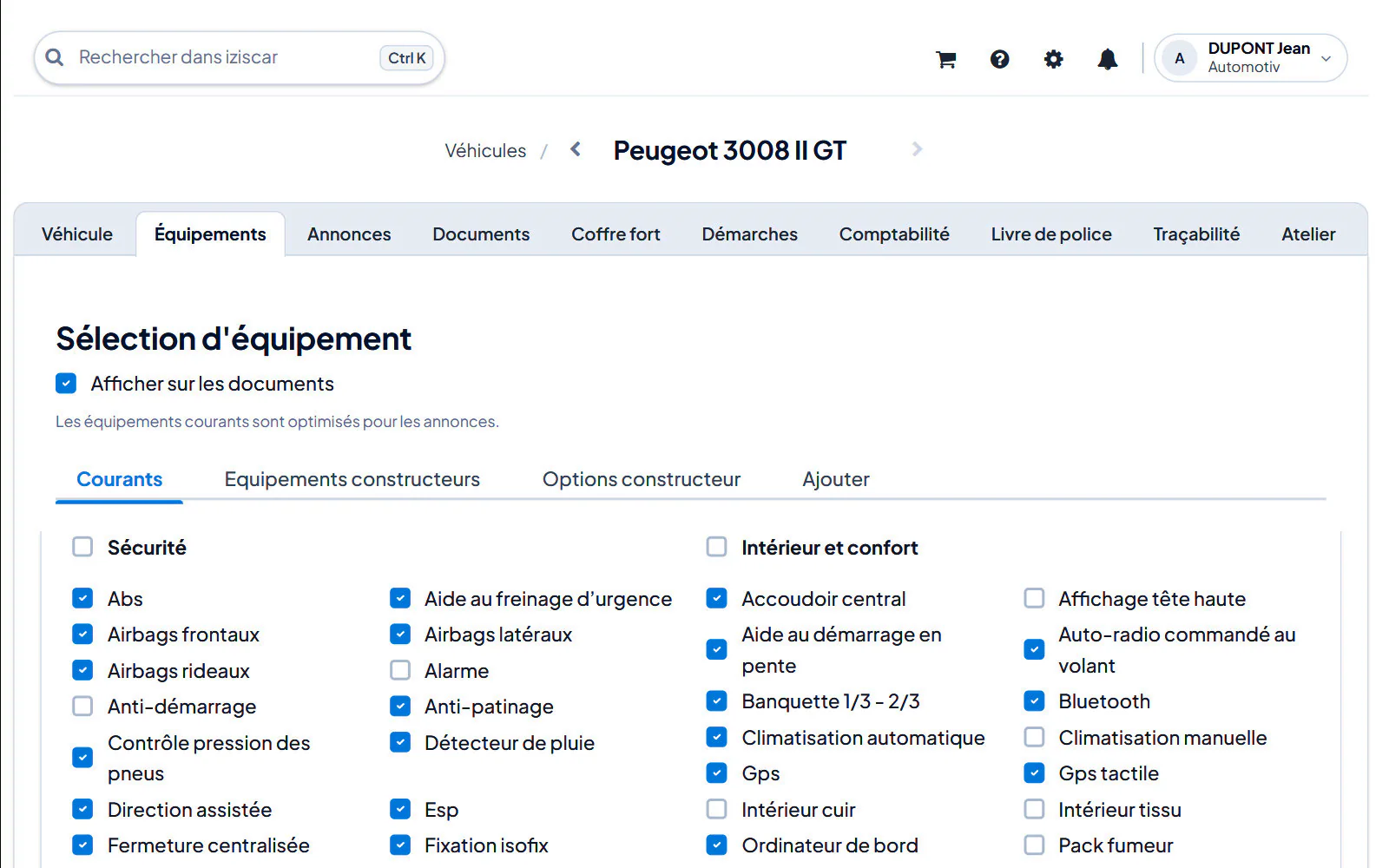This screenshot has height=868, width=1389.
Task: Uncheck the Abs checkbox
Action: [x=82, y=598]
